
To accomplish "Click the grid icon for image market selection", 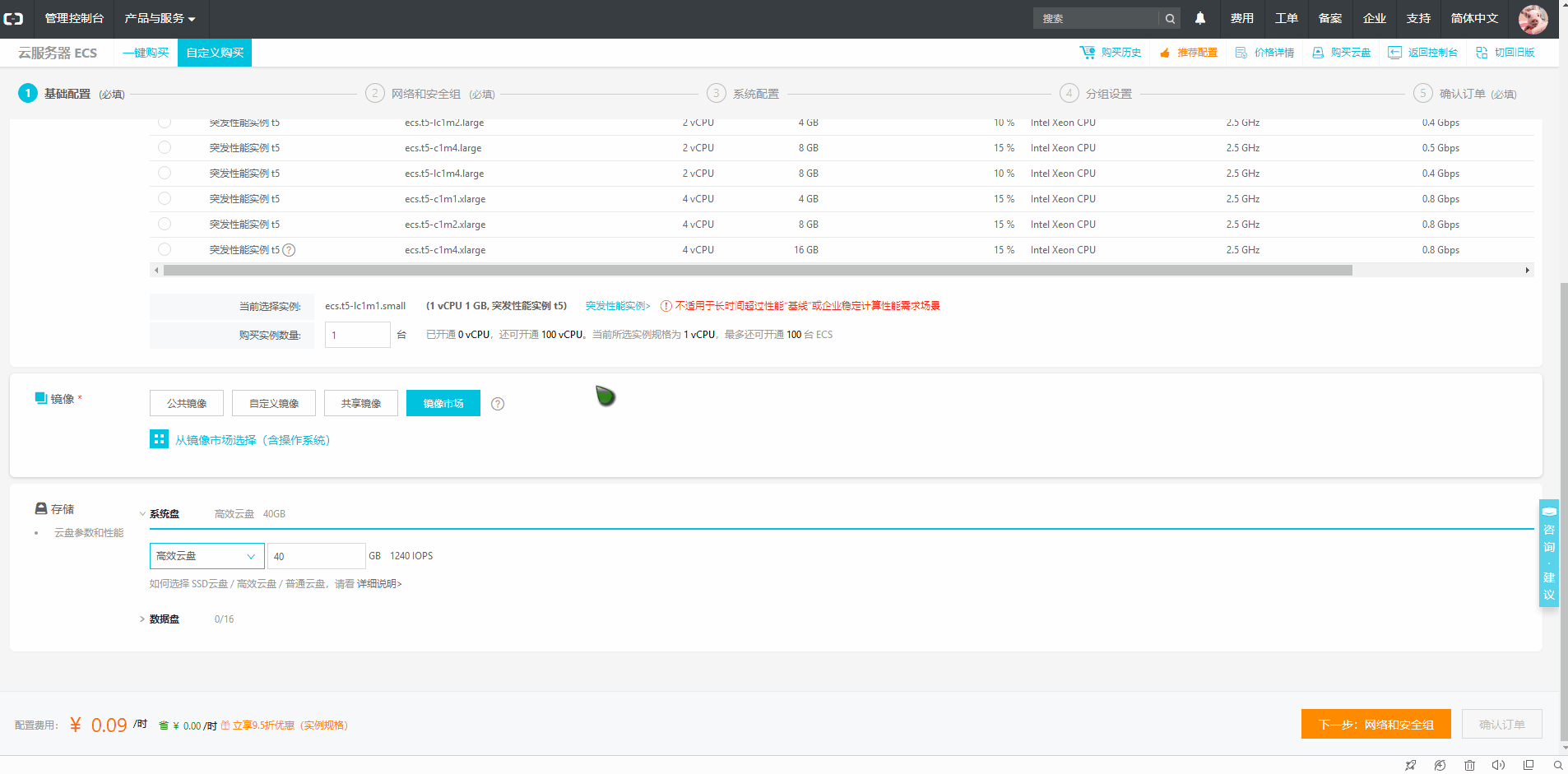I will coord(159,439).
